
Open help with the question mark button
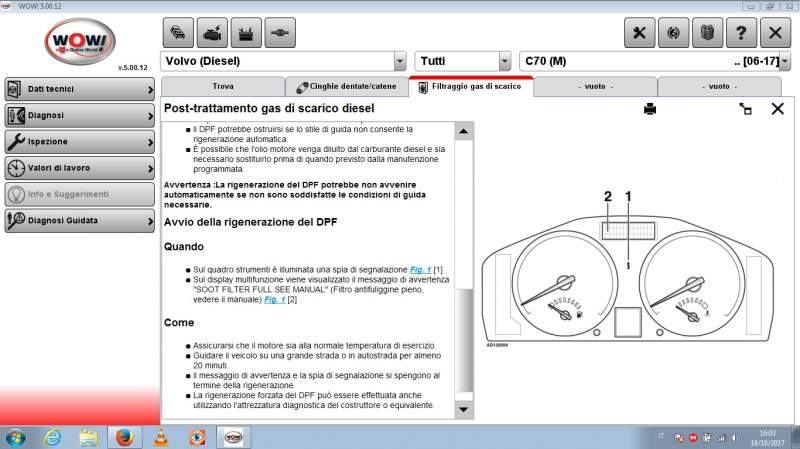coord(741,33)
